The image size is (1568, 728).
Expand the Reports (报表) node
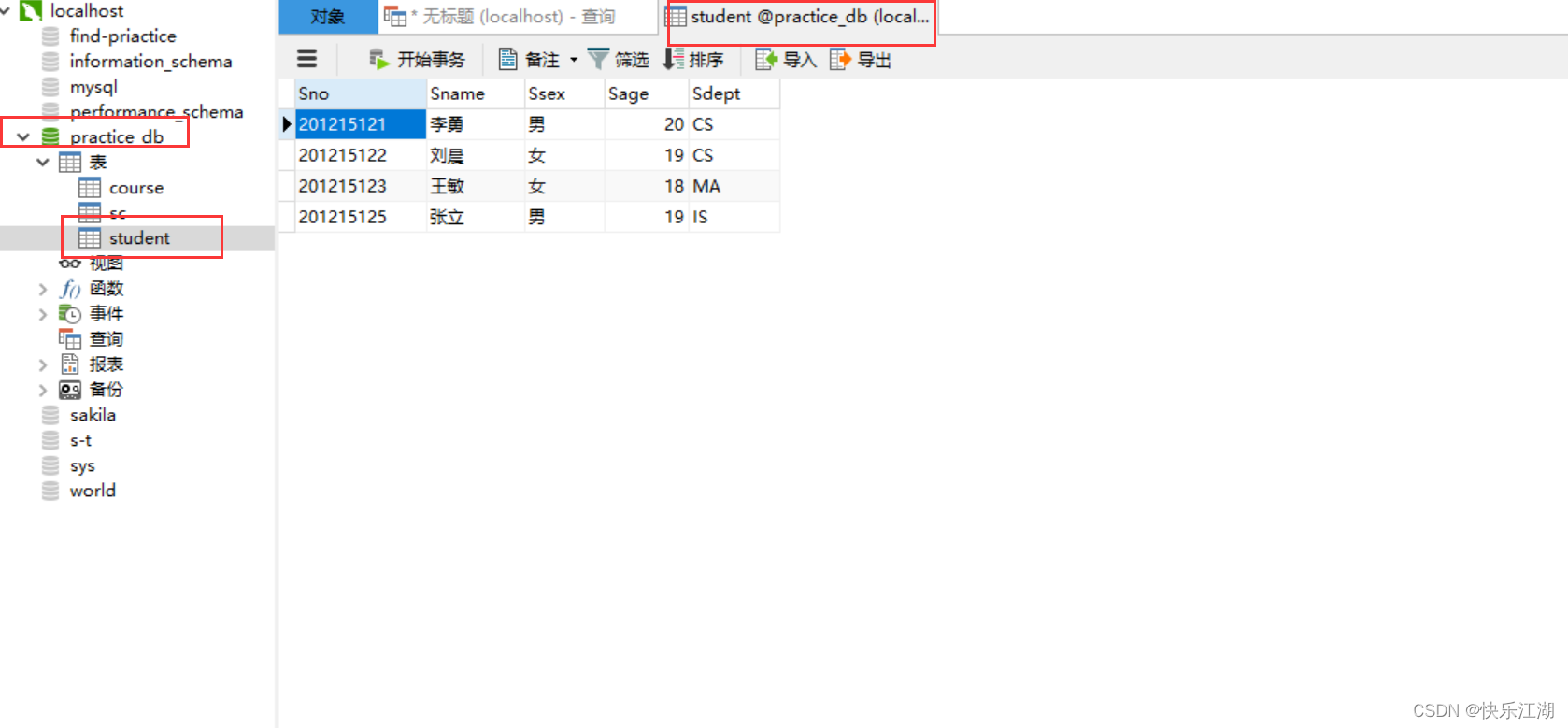(43, 364)
